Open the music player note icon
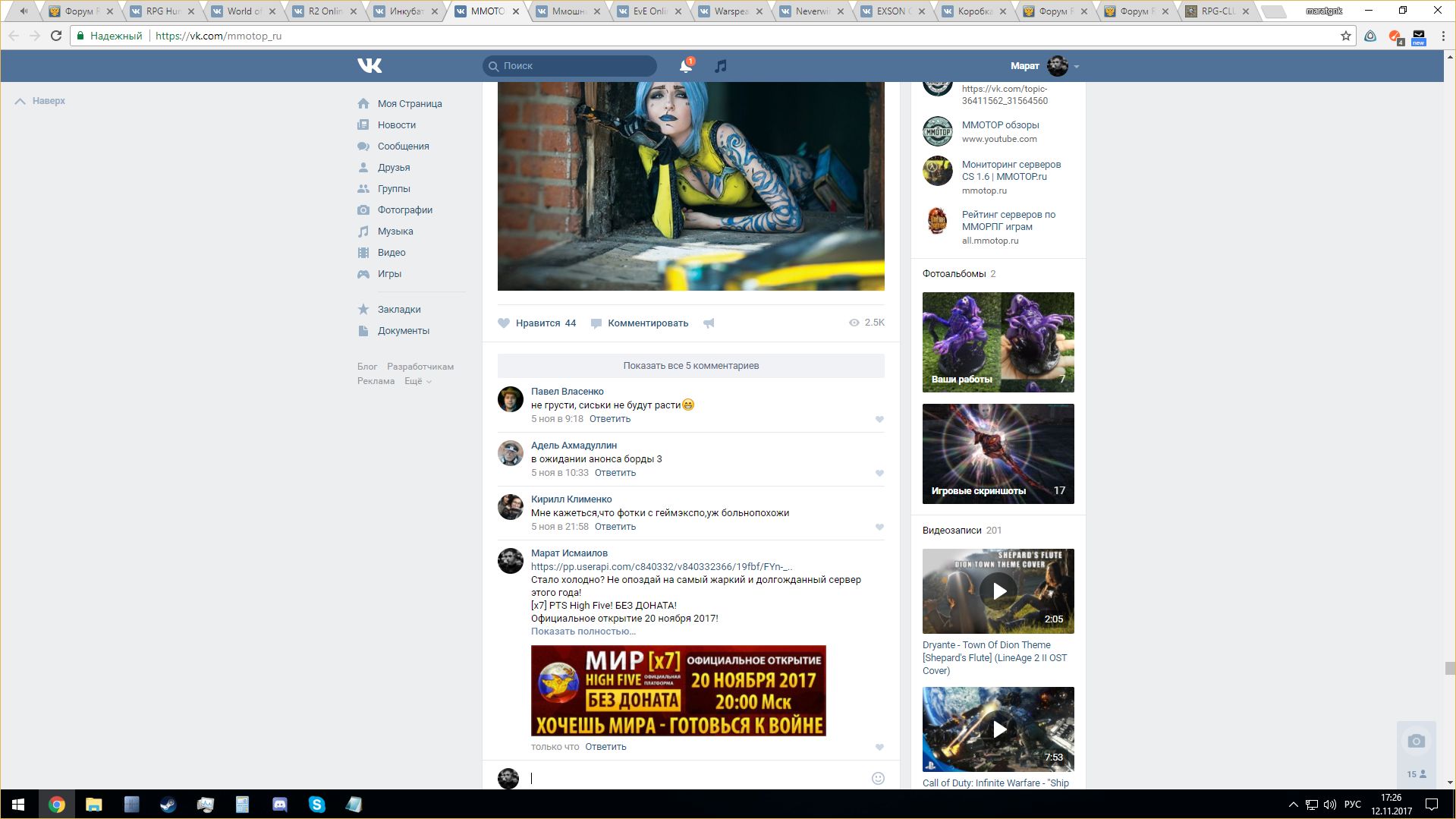The width and height of the screenshot is (1456, 819). click(x=721, y=66)
